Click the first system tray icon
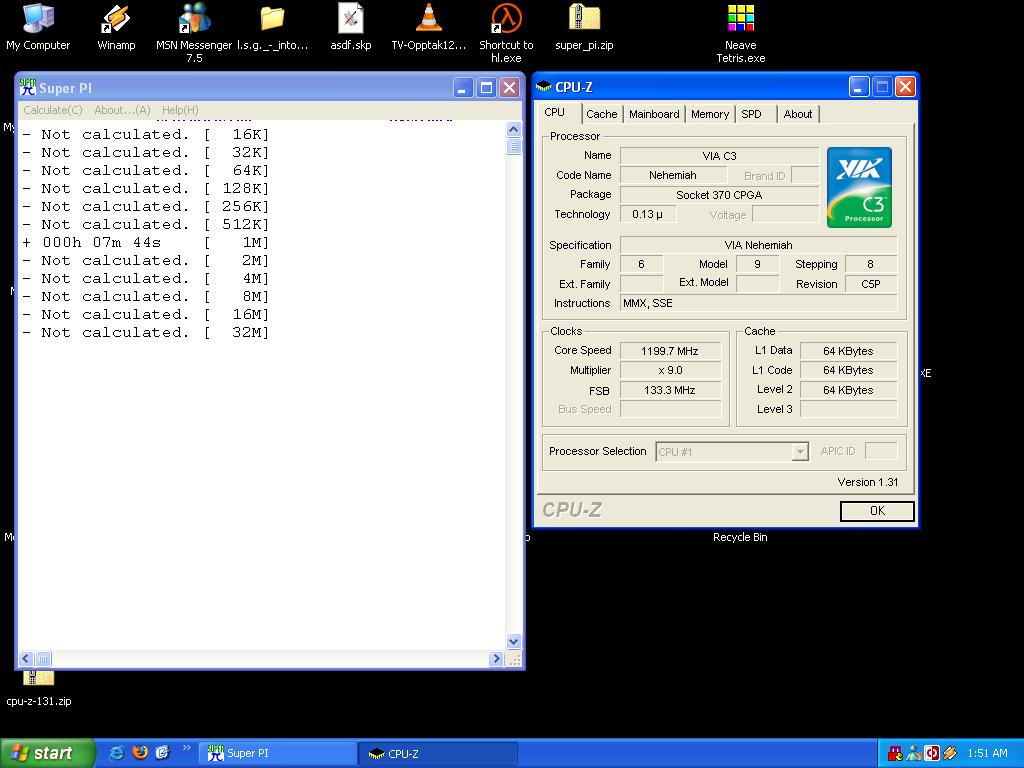This screenshot has width=1024, height=768. tap(895, 753)
